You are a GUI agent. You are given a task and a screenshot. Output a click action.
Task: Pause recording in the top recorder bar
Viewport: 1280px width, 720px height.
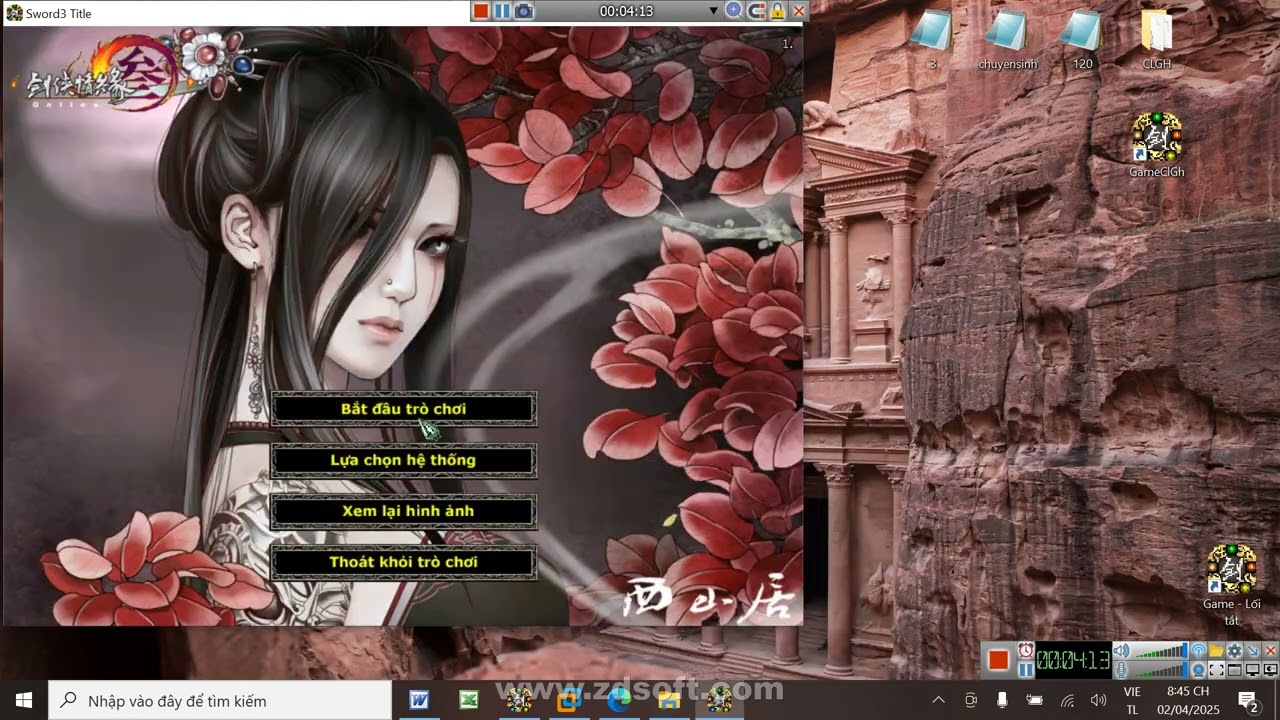pyautogui.click(x=502, y=11)
